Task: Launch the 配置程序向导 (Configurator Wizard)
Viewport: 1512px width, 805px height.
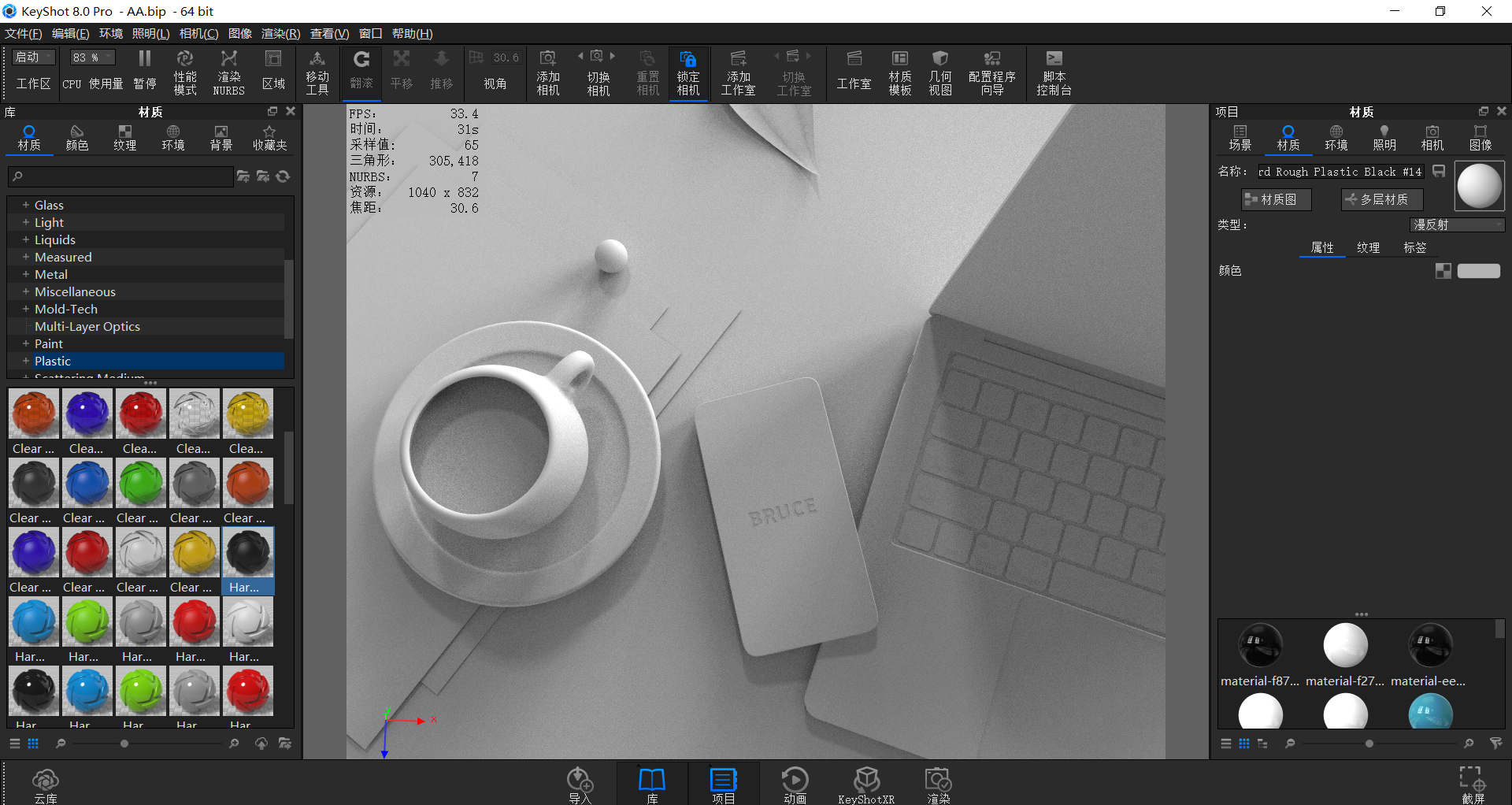Action: click(991, 72)
